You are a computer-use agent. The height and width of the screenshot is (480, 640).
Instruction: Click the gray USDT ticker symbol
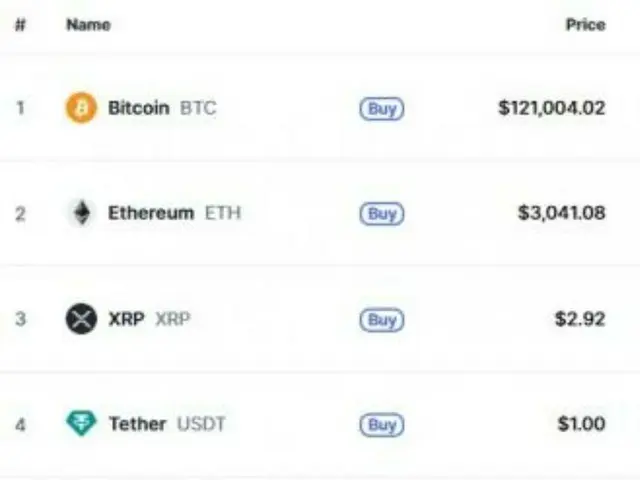(x=201, y=424)
